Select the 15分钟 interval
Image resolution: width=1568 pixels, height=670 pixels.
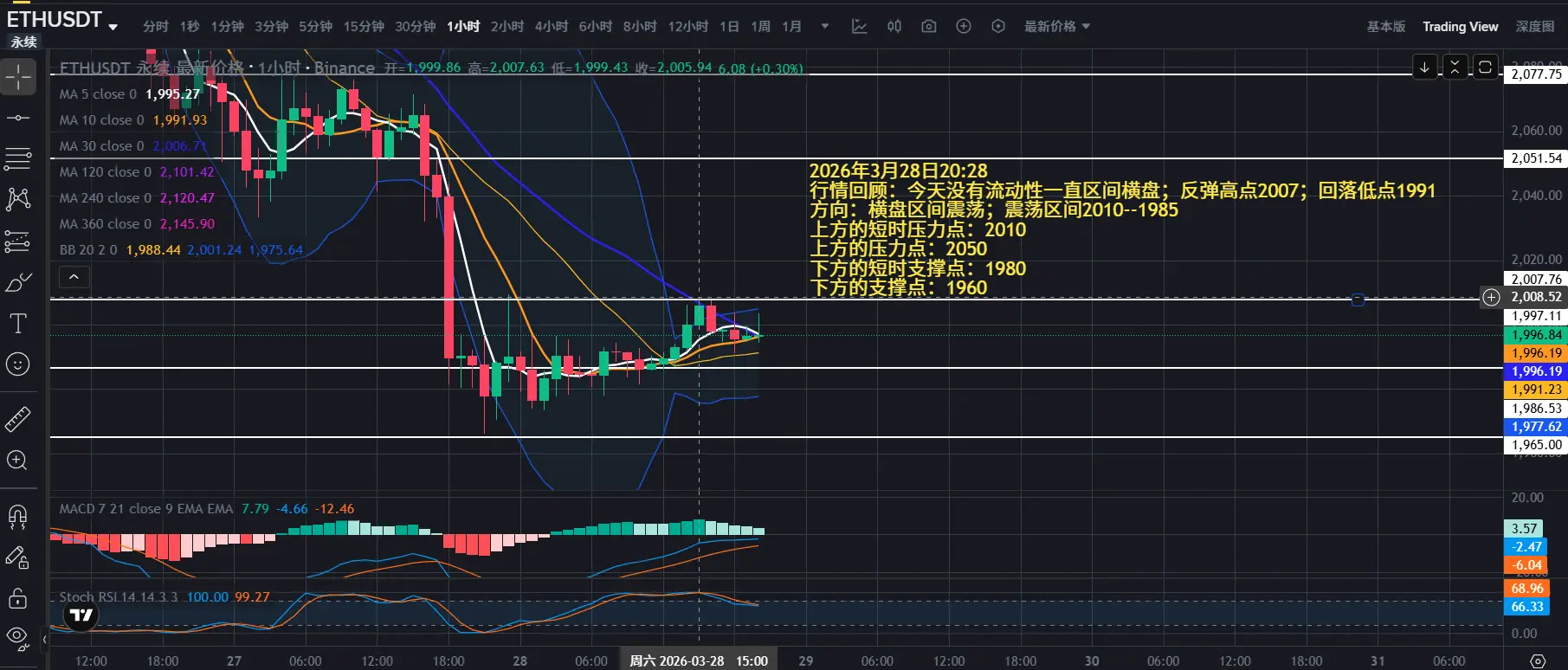click(x=364, y=27)
